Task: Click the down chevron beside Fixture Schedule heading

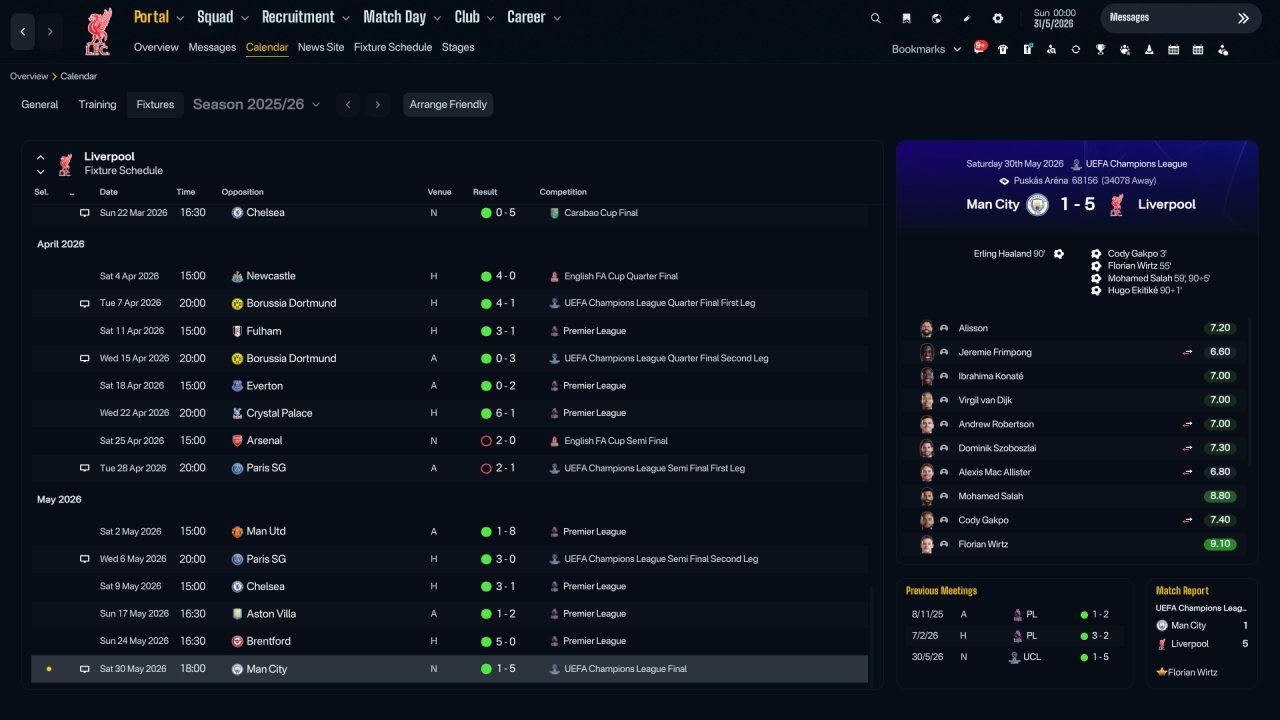Action: coord(41,171)
